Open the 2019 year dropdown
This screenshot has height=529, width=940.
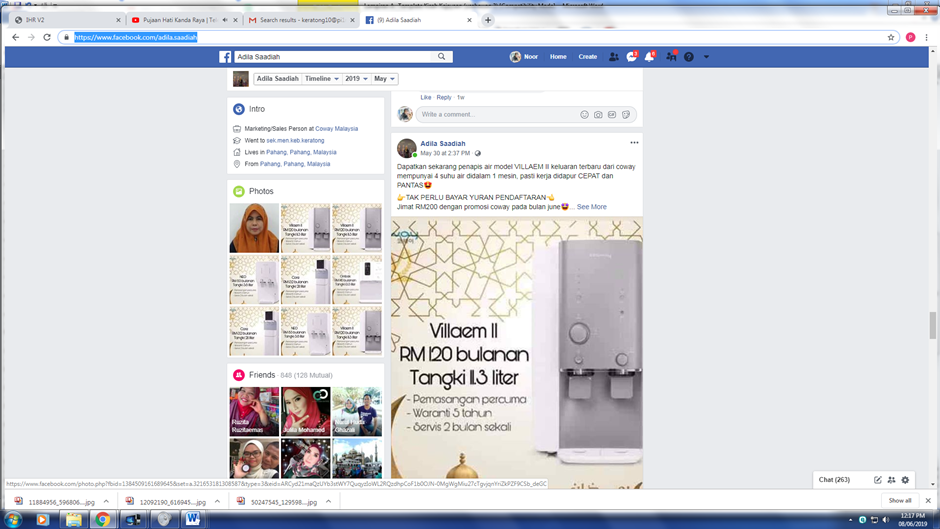[x=357, y=78]
